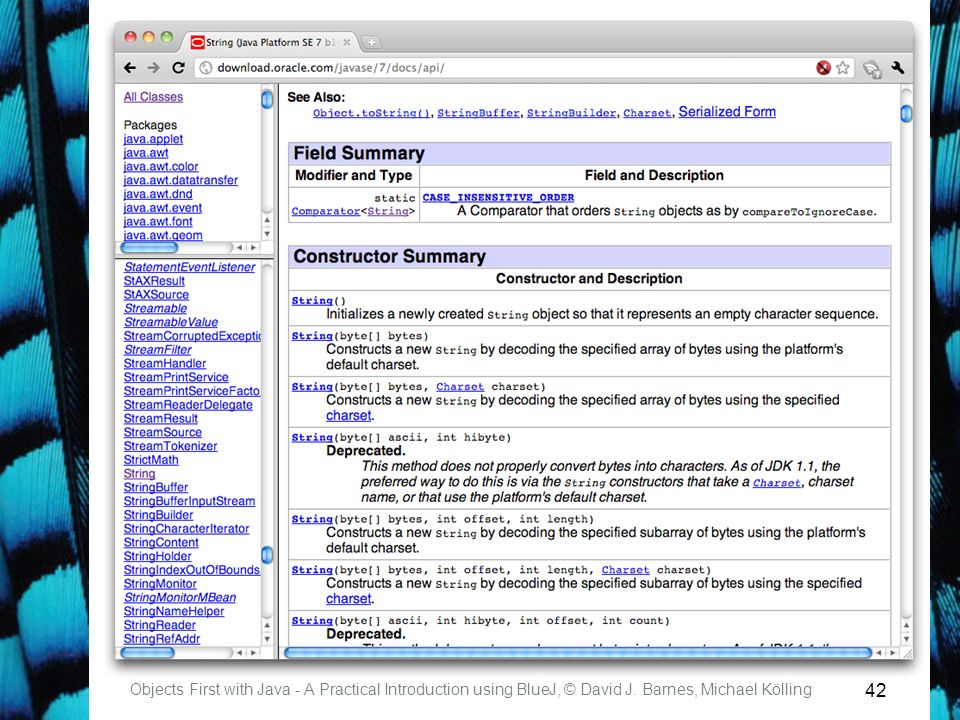
Task: Click the browser forward arrow
Action: (x=154, y=68)
